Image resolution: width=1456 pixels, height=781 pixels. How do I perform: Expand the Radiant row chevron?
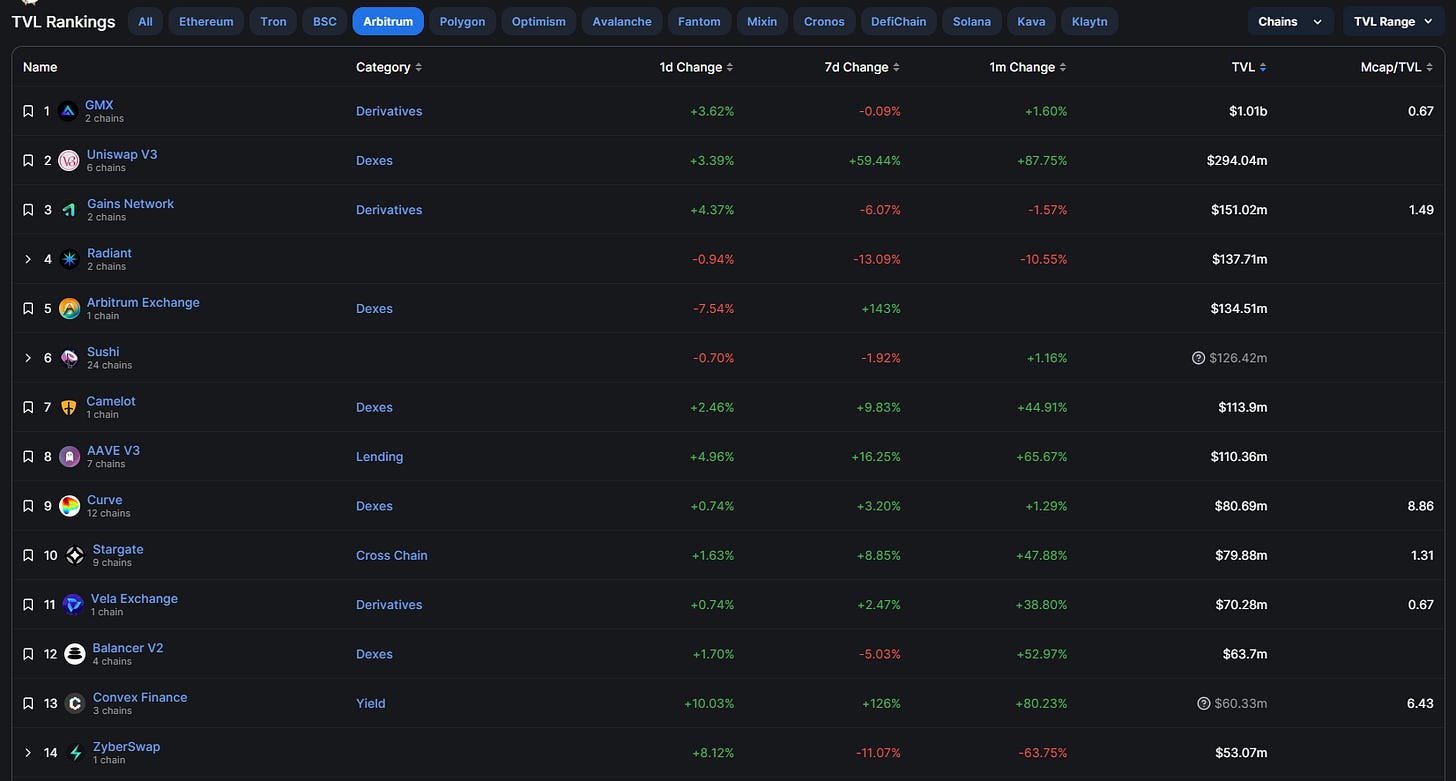(x=28, y=259)
